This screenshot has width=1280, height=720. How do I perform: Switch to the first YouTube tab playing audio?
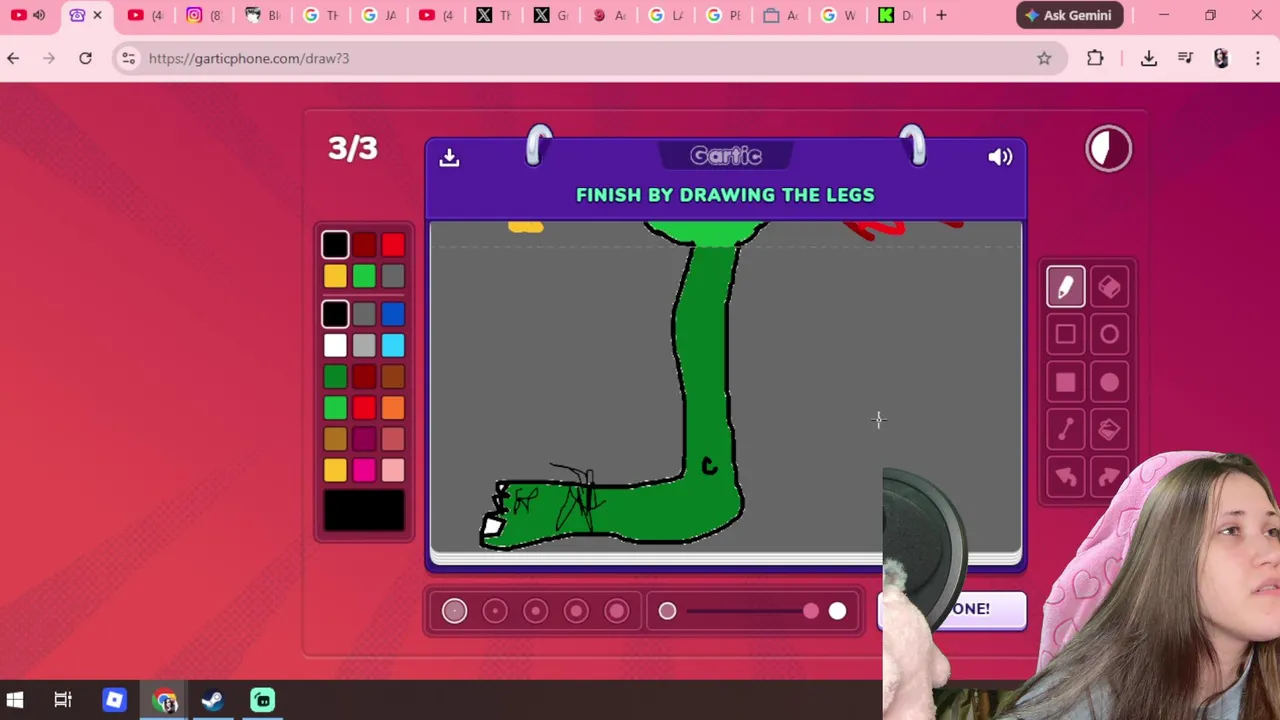[27, 15]
